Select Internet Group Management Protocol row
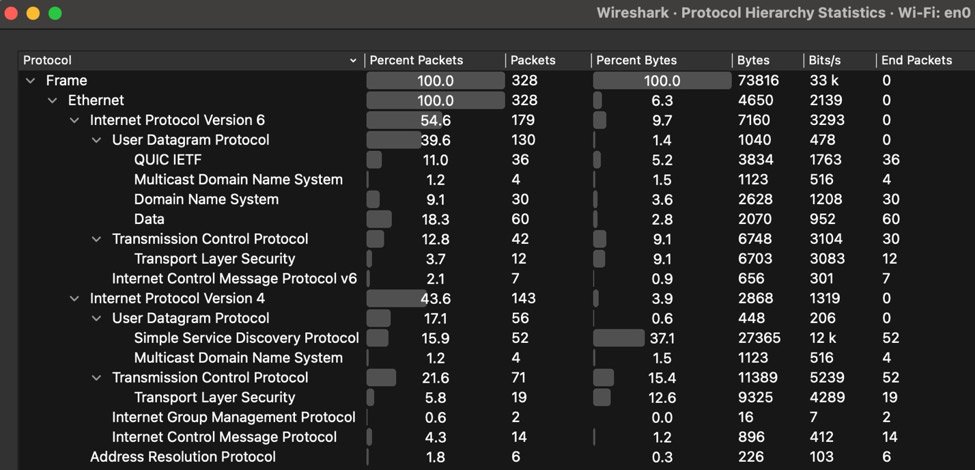The height and width of the screenshot is (470, 975). point(496,417)
